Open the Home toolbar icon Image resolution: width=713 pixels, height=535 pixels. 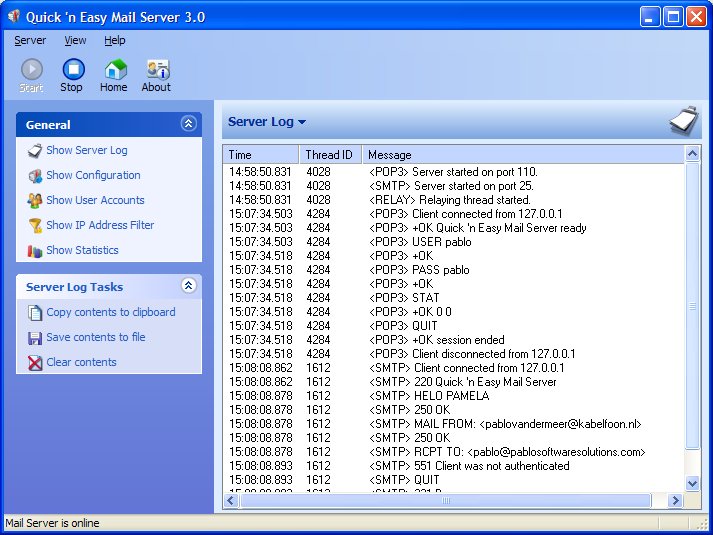pyautogui.click(x=115, y=70)
